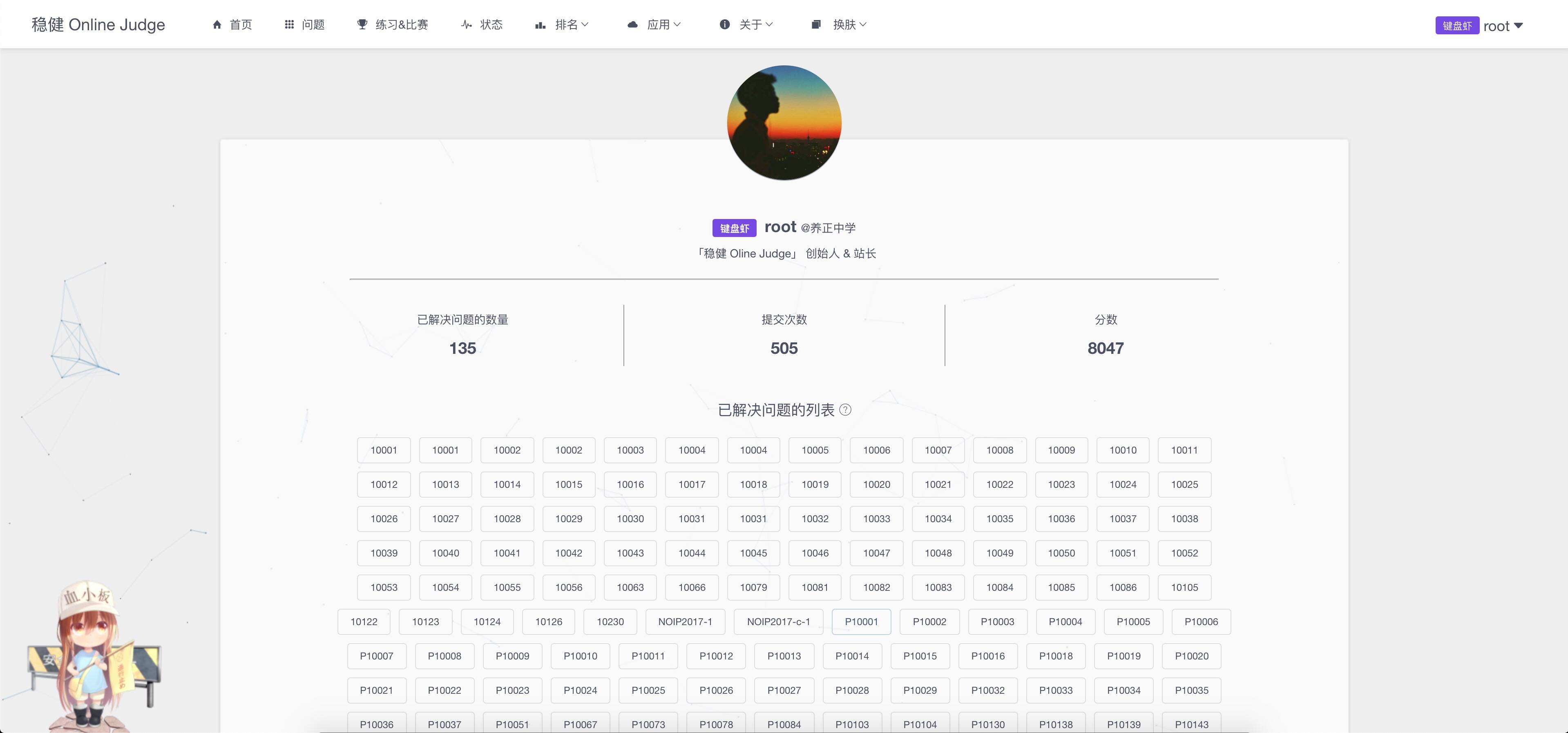Expand the 应用 dropdown chevron

click(x=677, y=25)
